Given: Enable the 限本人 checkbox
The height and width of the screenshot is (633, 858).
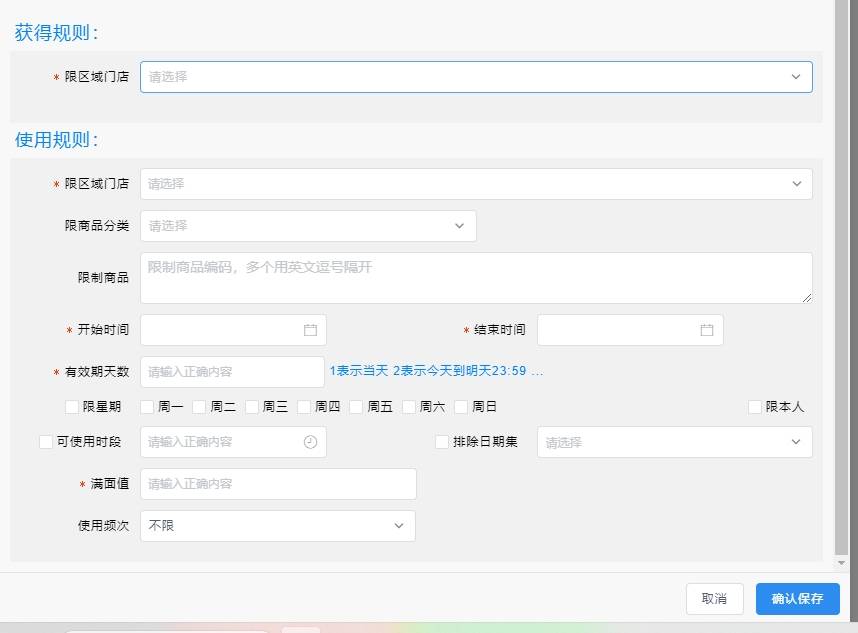Looking at the screenshot, I should click(755, 406).
